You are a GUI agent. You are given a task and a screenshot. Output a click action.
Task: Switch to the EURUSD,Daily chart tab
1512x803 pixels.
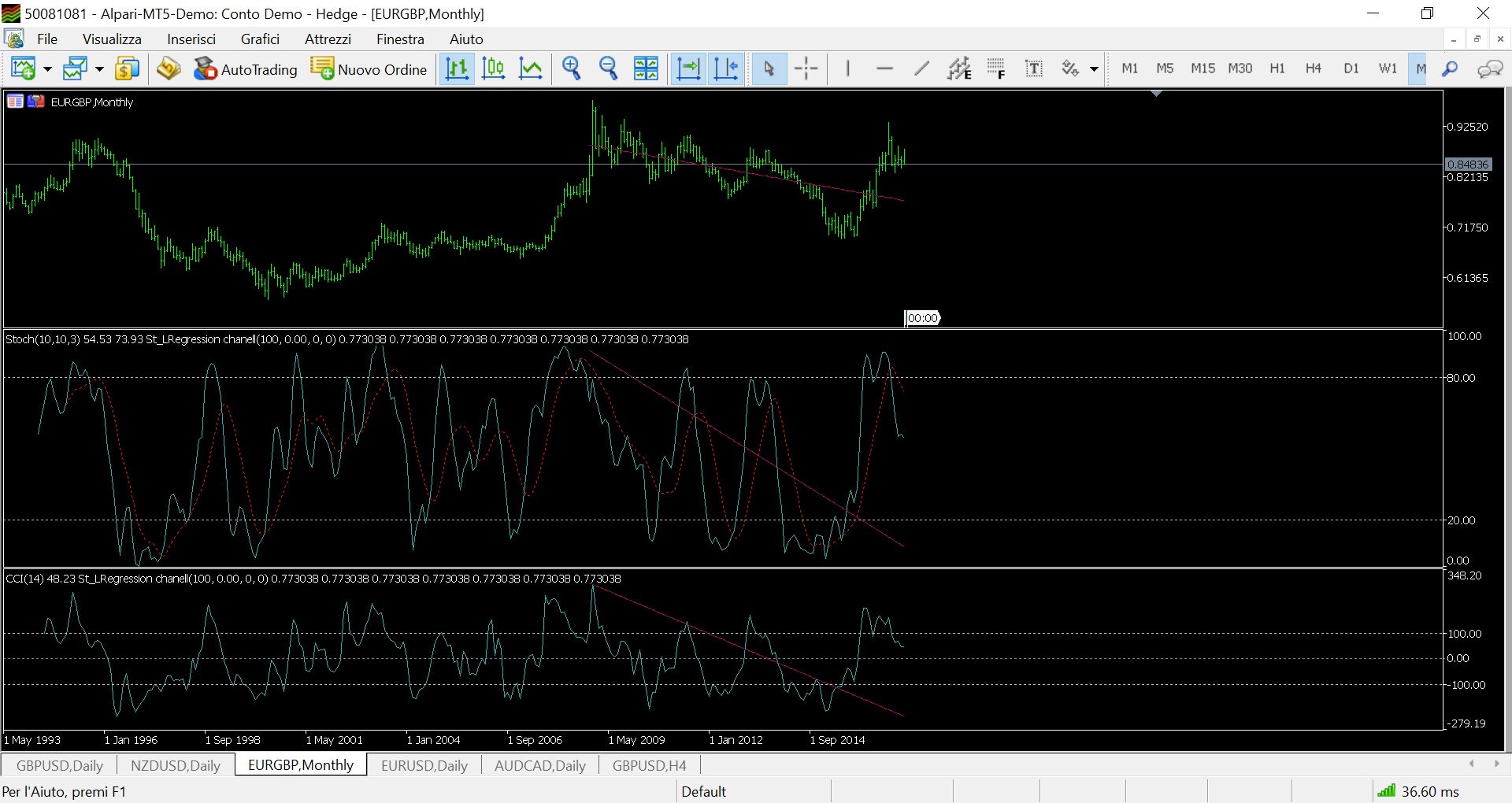424,765
